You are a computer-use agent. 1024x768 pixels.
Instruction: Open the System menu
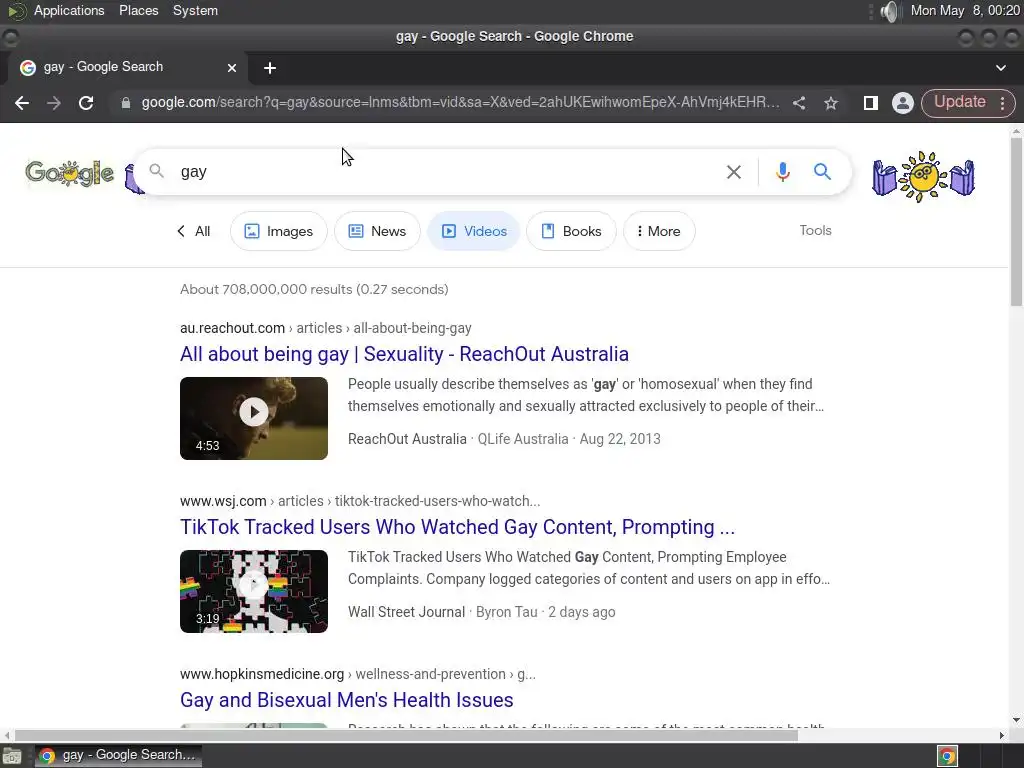[195, 11]
